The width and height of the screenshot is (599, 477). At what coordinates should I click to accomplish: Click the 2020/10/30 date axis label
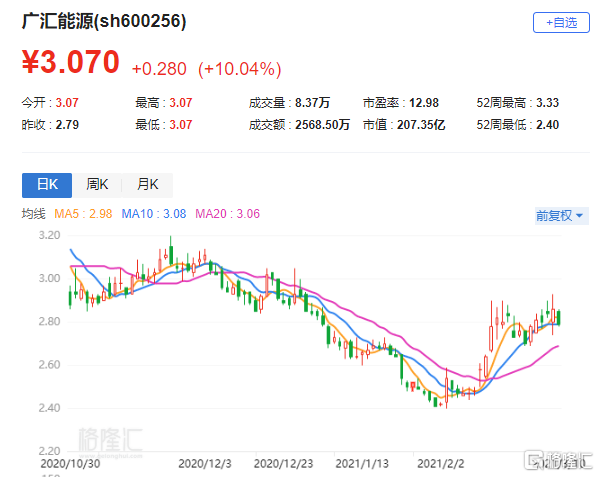click(x=70, y=464)
